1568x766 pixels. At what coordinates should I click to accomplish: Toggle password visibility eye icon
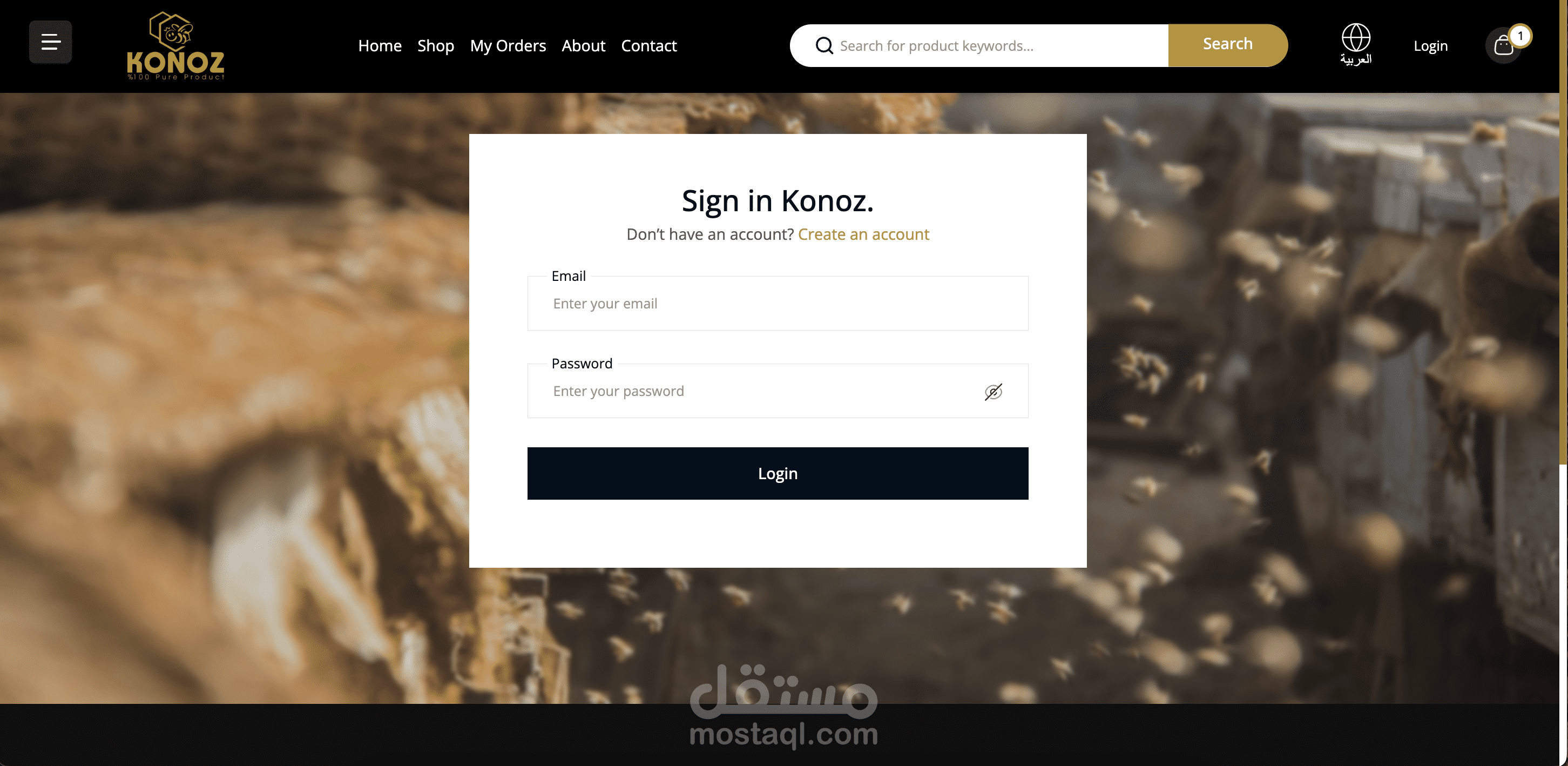(x=993, y=392)
